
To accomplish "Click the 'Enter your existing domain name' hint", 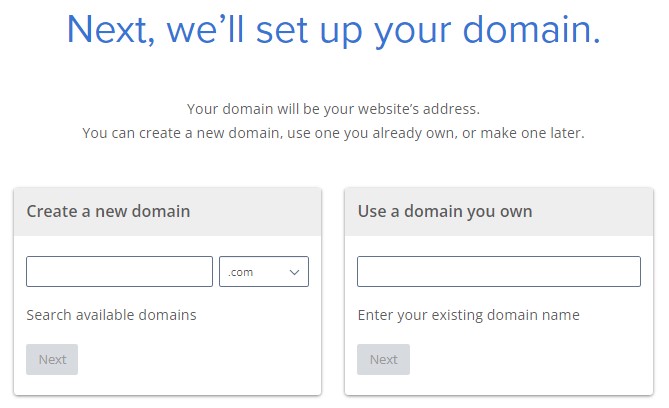I will point(468,315).
